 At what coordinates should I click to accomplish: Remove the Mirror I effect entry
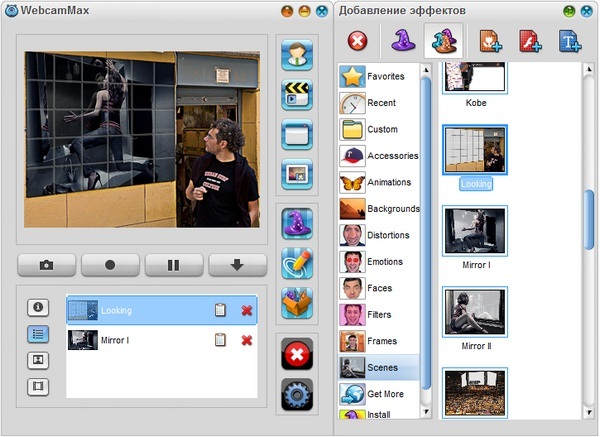[x=247, y=341]
